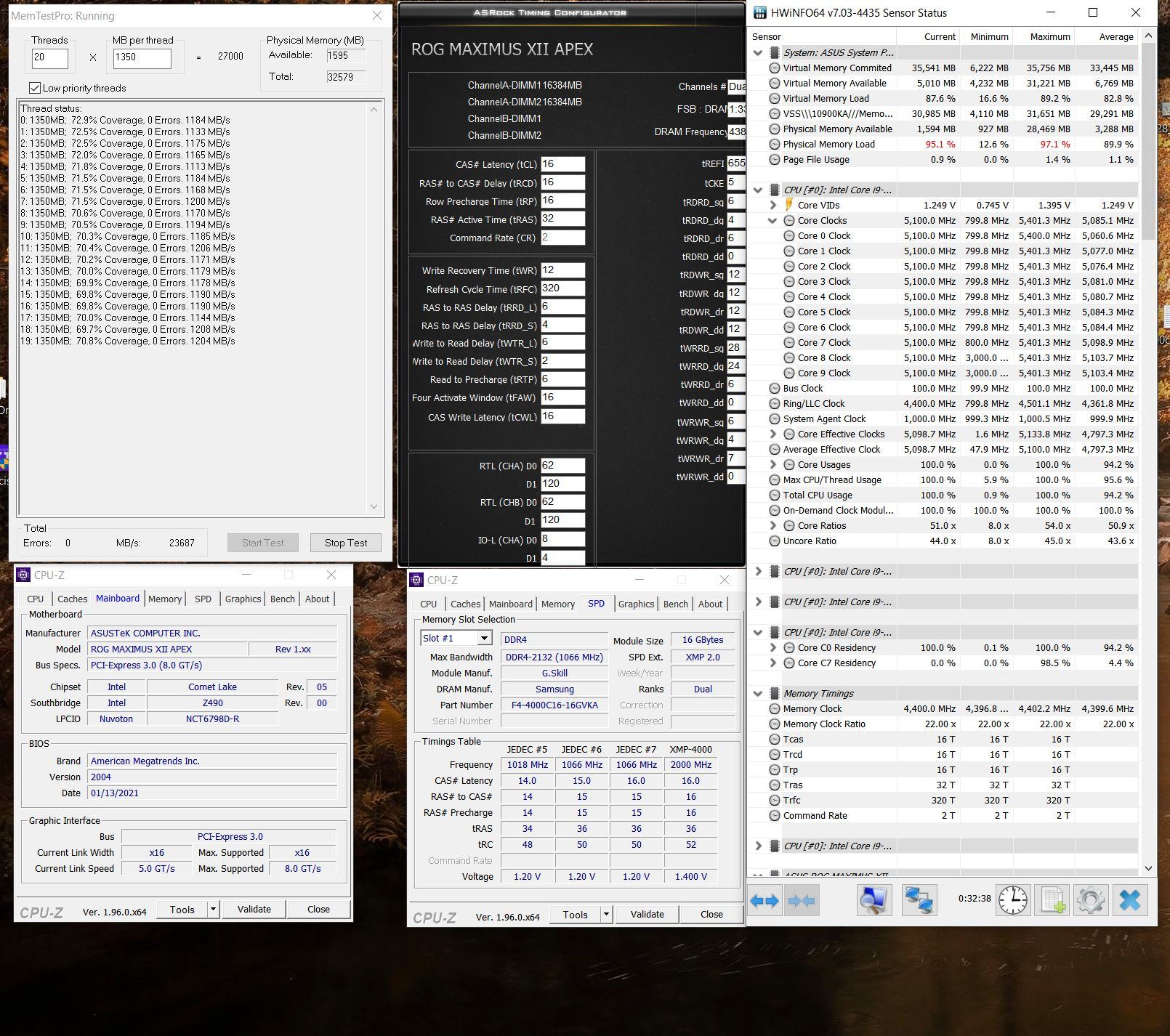Click Close button in CPU-Z Mainboard window
The width and height of the screenshot is (1170, 1036).
(x=318, y=909)
